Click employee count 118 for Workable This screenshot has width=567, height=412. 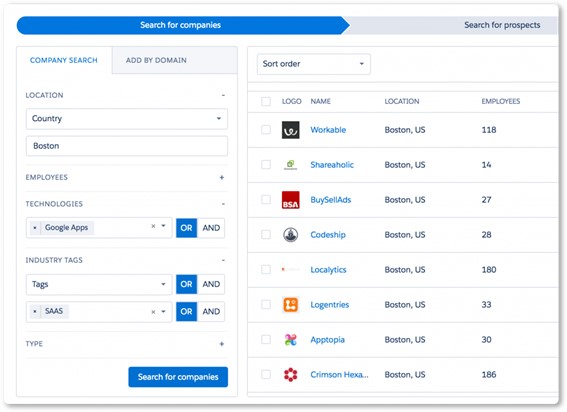pos(489,130)
